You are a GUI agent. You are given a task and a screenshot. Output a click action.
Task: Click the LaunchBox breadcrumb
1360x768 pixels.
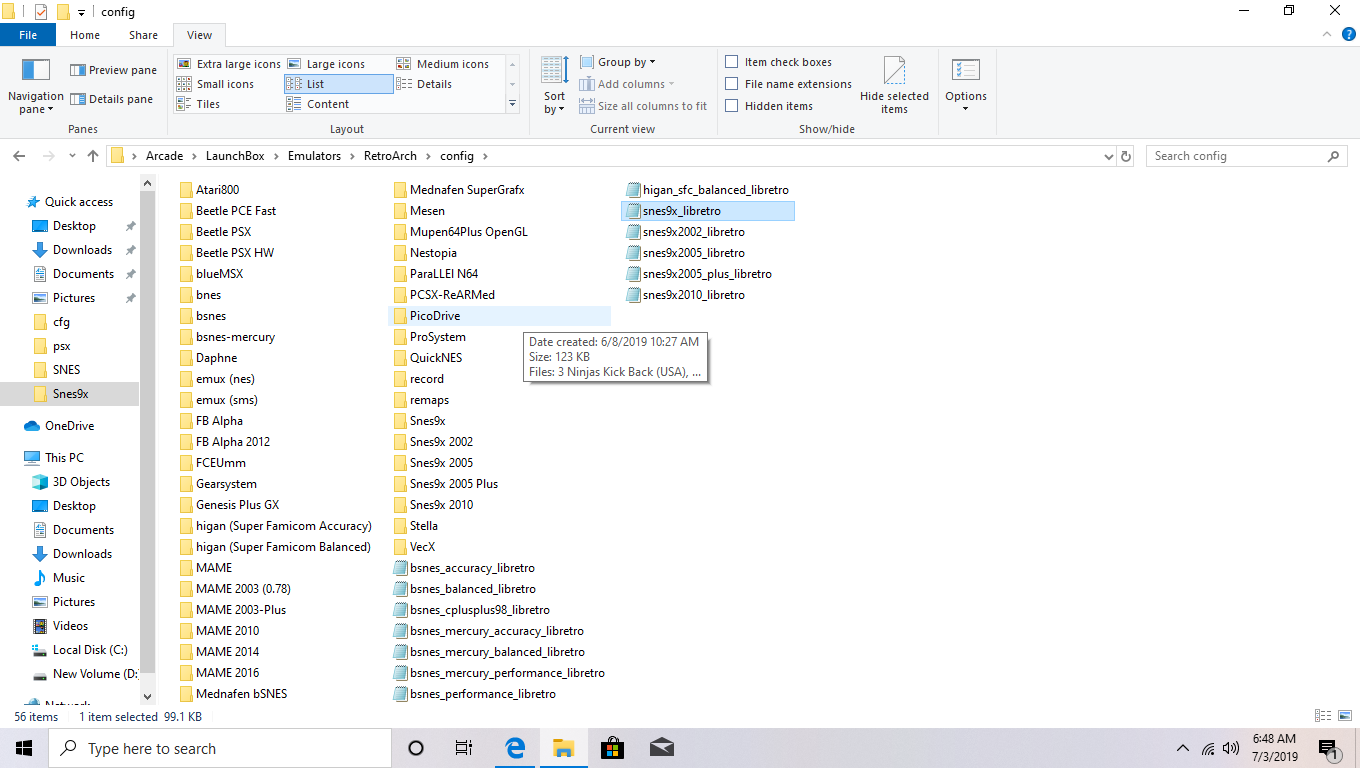pos(237,156)
